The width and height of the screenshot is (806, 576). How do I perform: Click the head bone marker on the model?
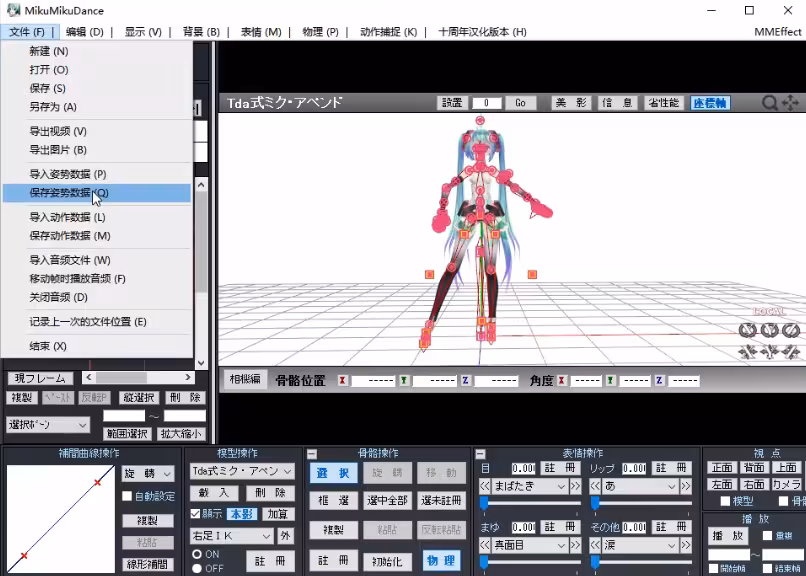coord(480,120)
